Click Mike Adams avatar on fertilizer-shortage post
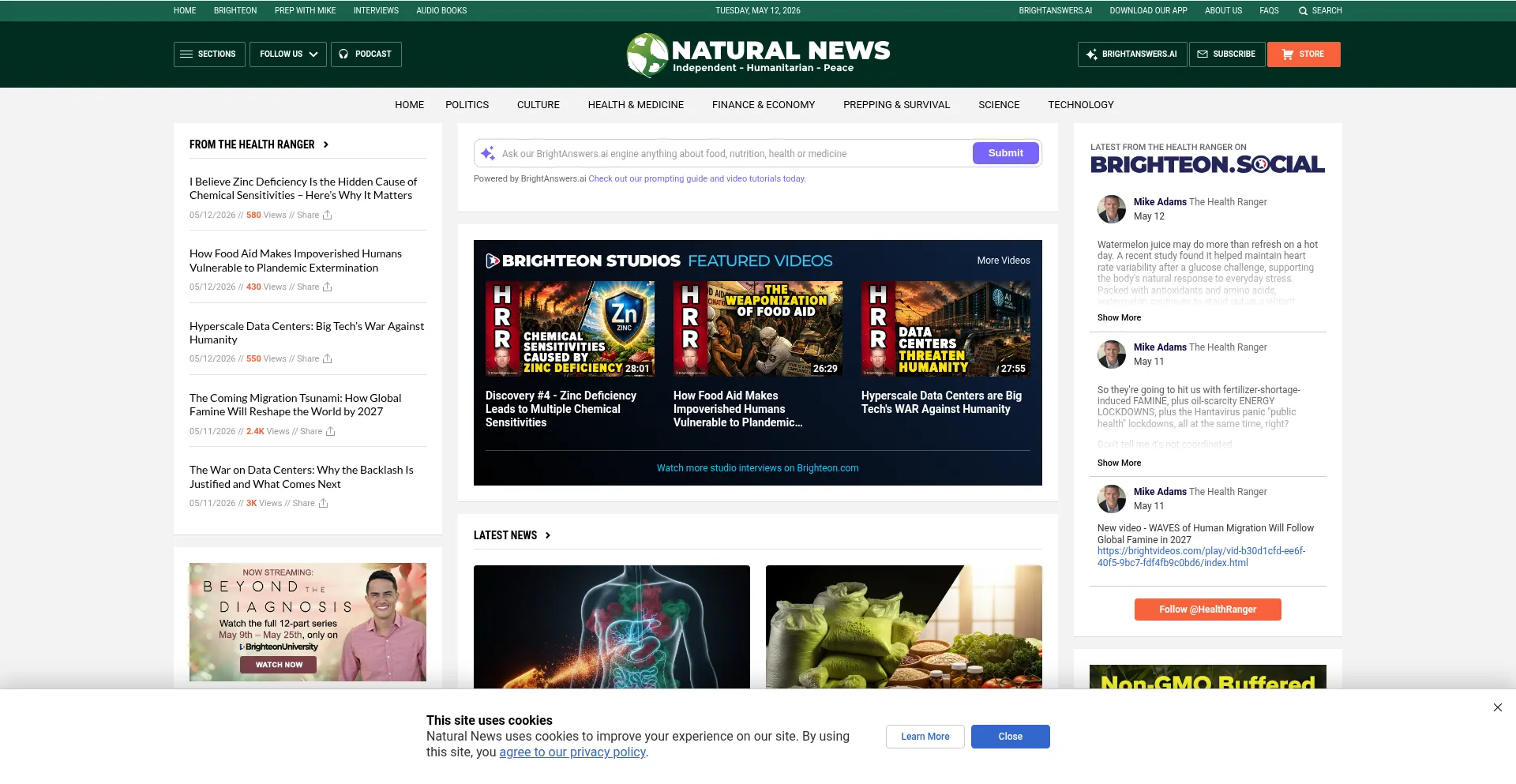 [x=1112, y=354]
